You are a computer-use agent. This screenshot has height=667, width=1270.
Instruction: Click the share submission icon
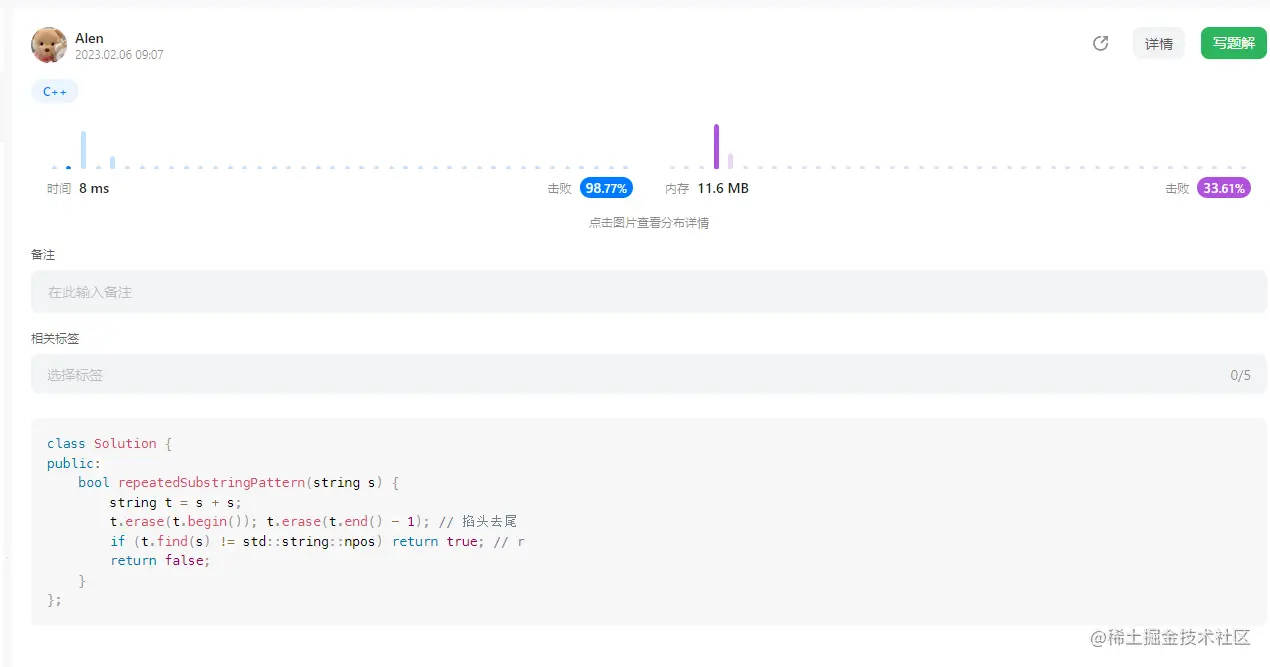click(1100, 43)
